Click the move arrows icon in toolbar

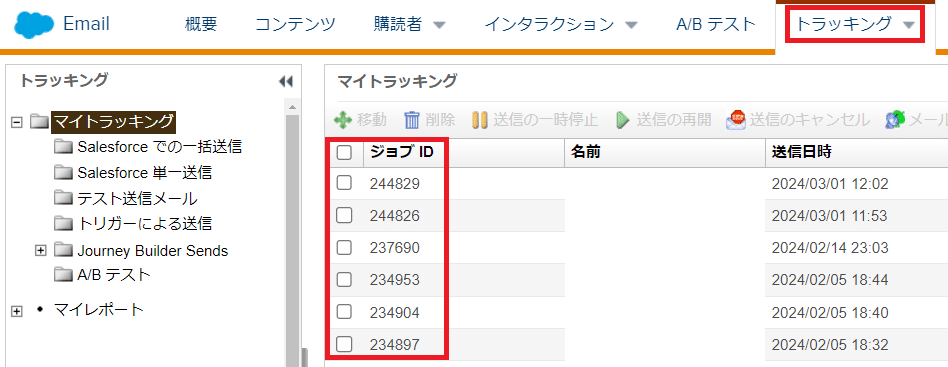click(343, 120)
